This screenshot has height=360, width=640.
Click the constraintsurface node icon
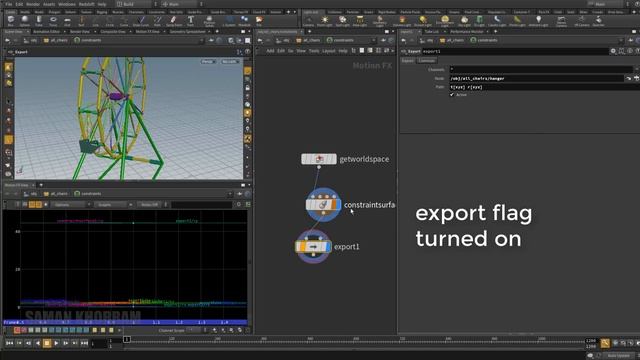[x=323, y=204]
